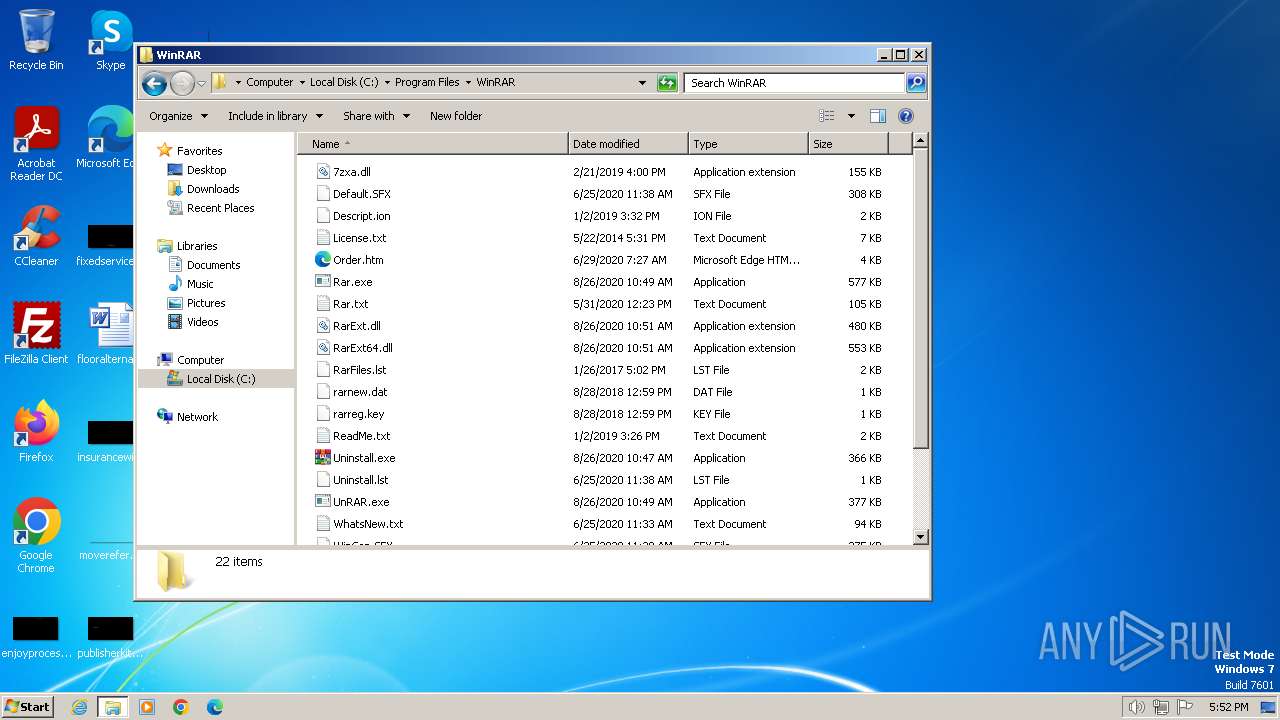This screenshot has width=1280, height=720.
Task: Click the file list scroll down arrow
Action: [921, 537]
